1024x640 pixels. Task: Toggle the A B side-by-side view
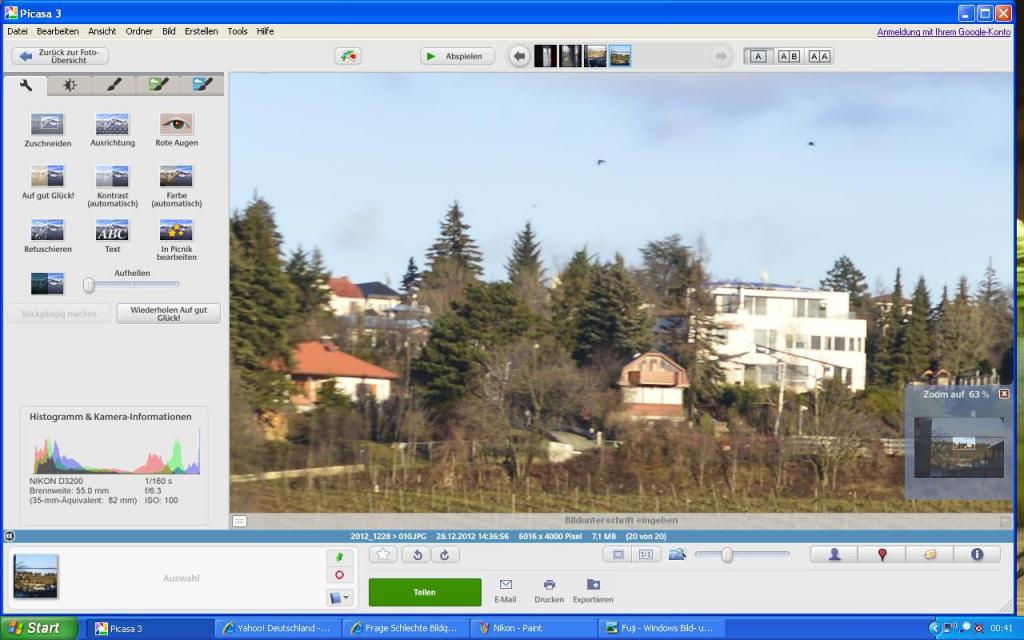pyautogui.click(x=788, y=56)
